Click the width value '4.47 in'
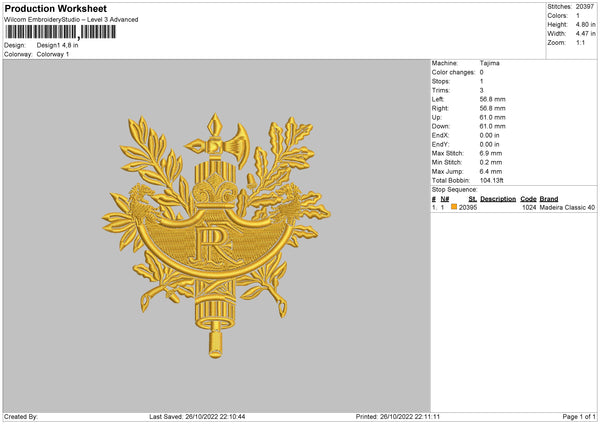 (585, 34)
